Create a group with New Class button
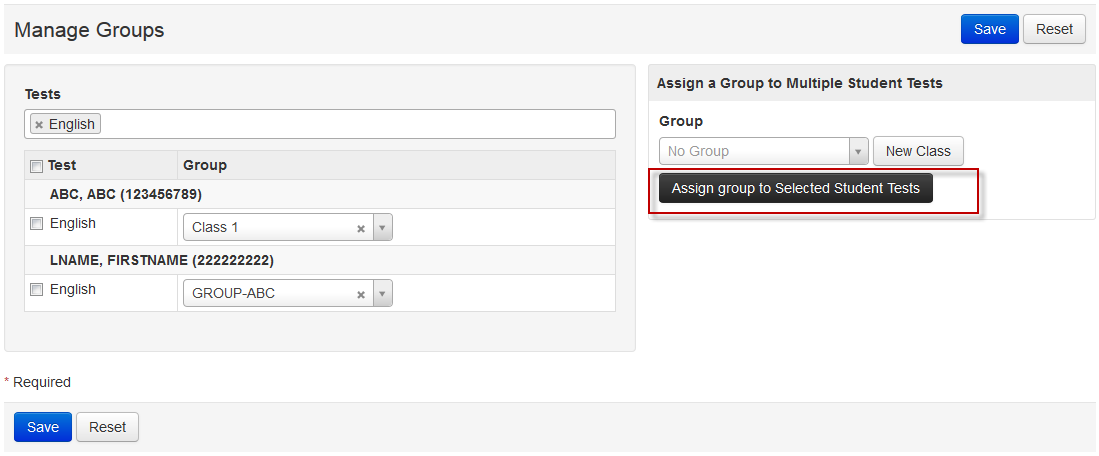This screenshot has width=1099, height=456. point(918,152)
